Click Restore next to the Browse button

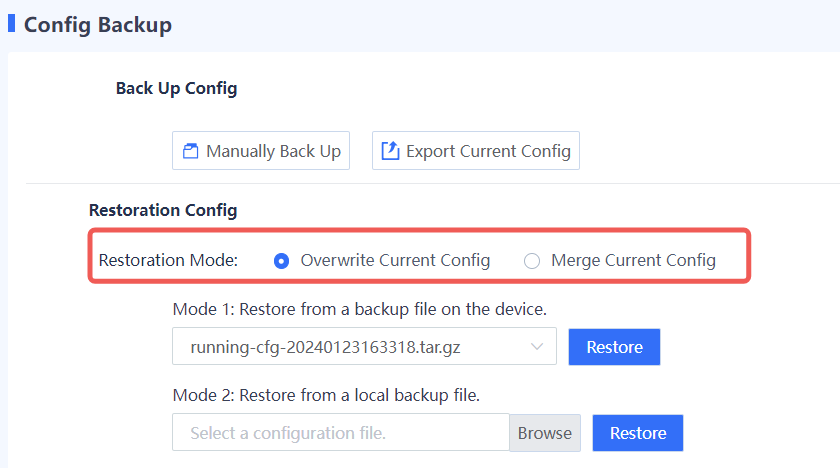coord(637,433)
